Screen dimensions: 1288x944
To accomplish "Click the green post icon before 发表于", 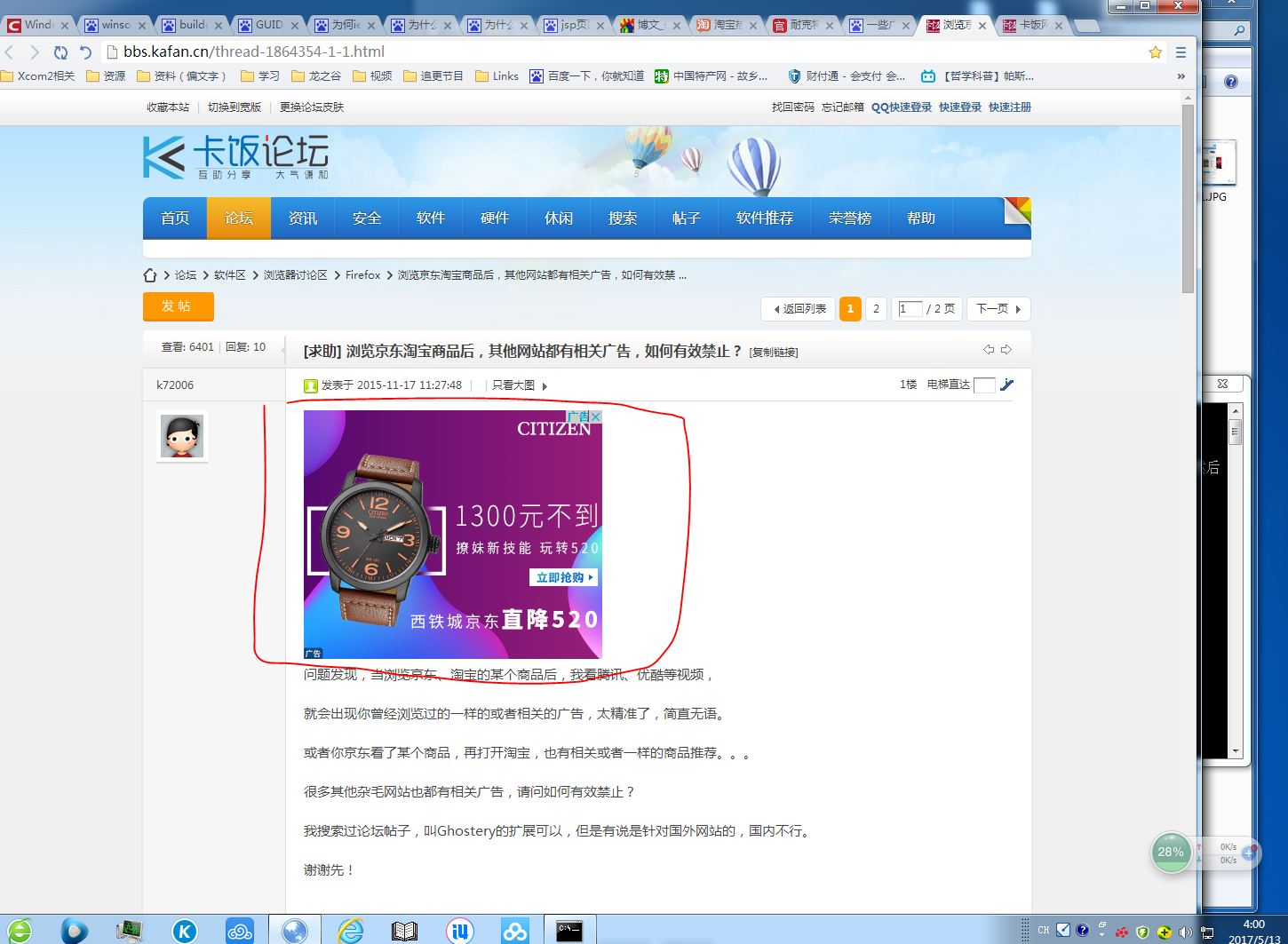I will 310,385.
